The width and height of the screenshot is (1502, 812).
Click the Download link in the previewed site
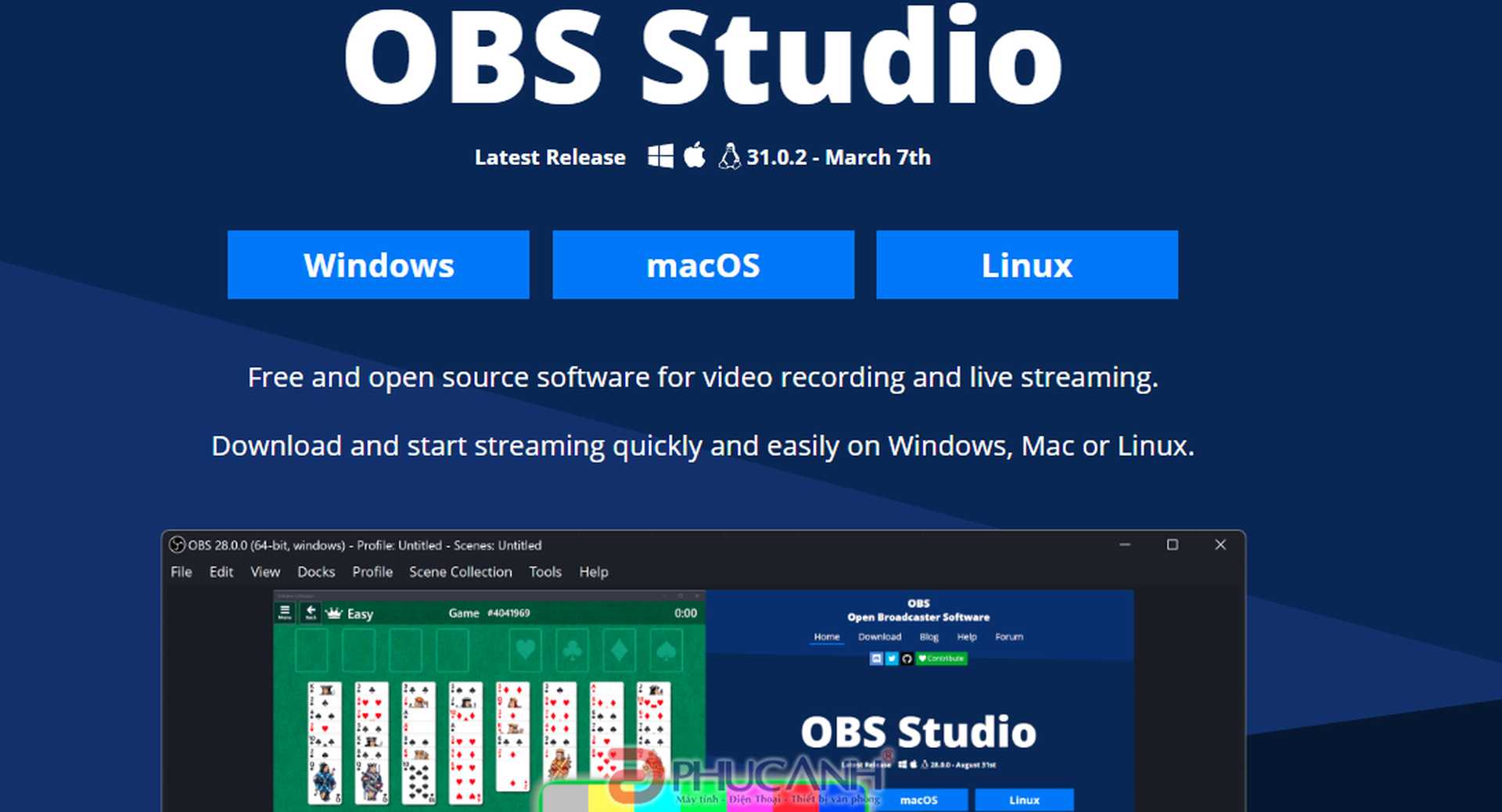click(879, 637)
